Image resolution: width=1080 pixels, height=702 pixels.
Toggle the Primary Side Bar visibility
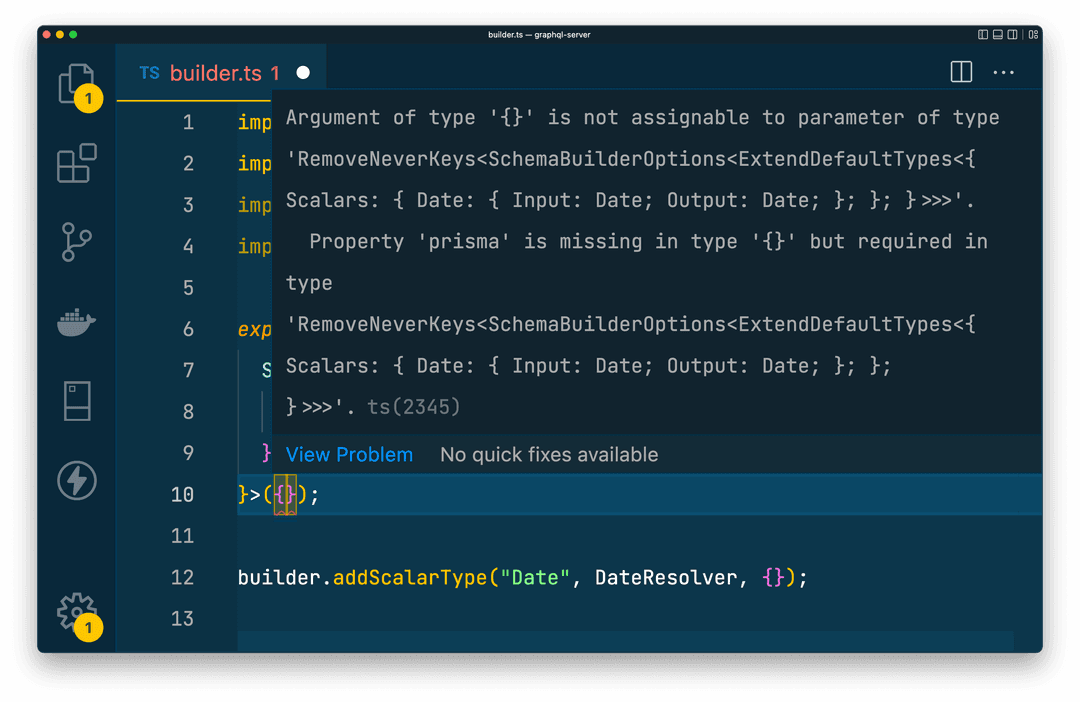[983, 34]
